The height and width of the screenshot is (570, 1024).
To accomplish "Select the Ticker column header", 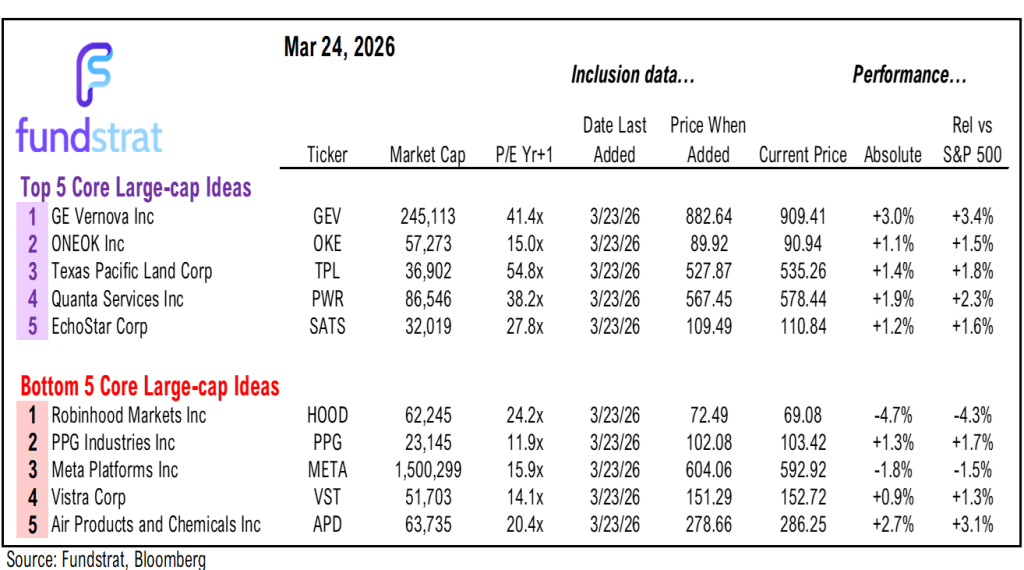I will (328, 155).
